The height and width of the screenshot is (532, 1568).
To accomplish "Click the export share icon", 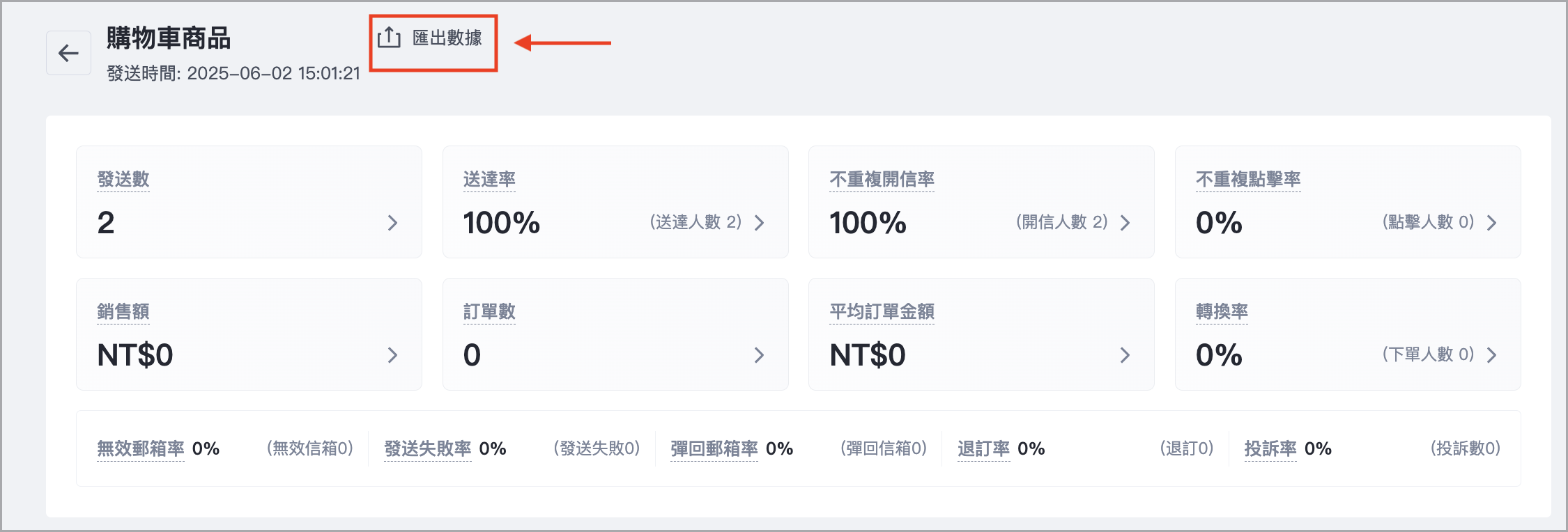I will coord(389,38).
